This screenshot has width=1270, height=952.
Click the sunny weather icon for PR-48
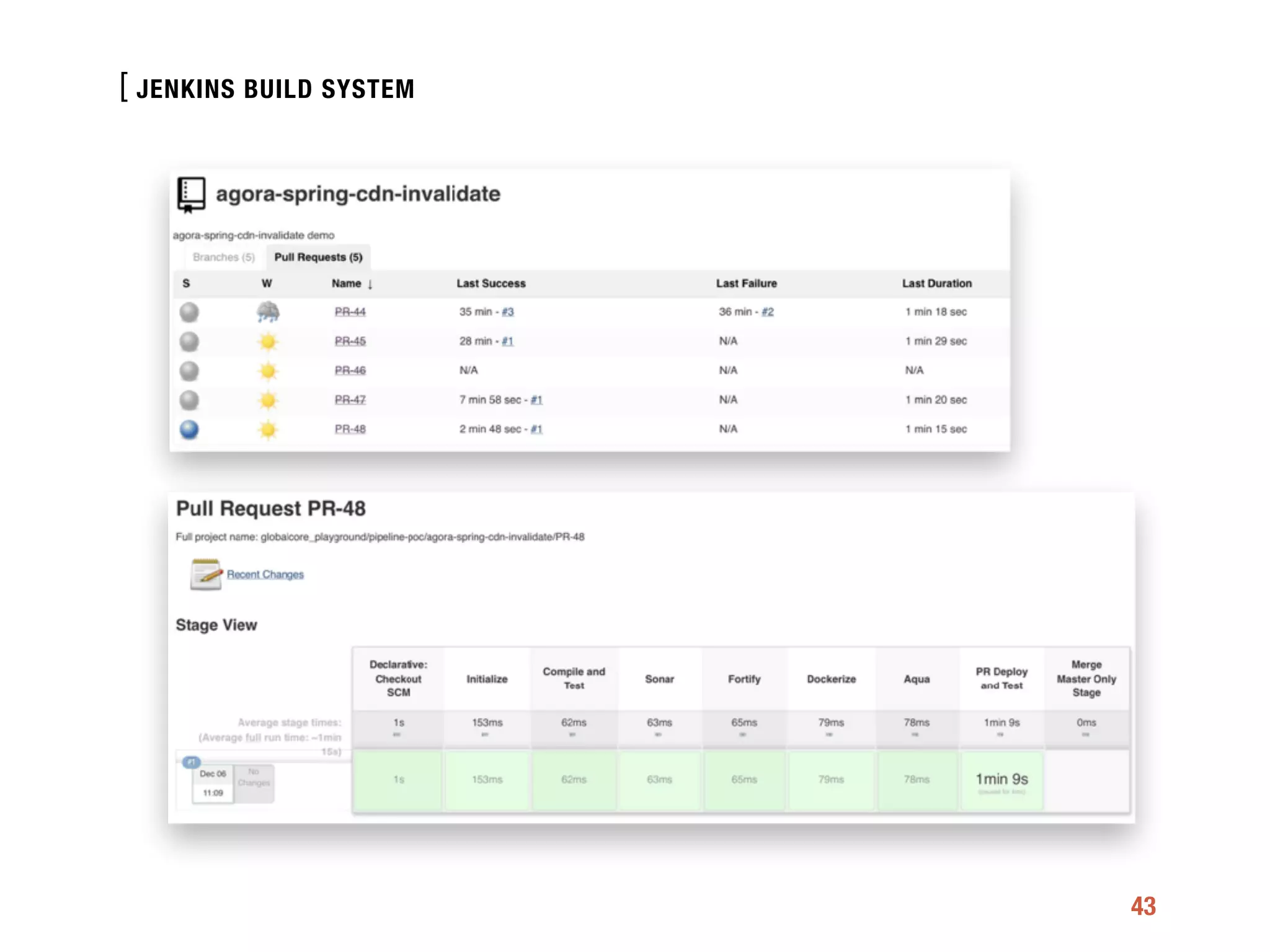268,429
